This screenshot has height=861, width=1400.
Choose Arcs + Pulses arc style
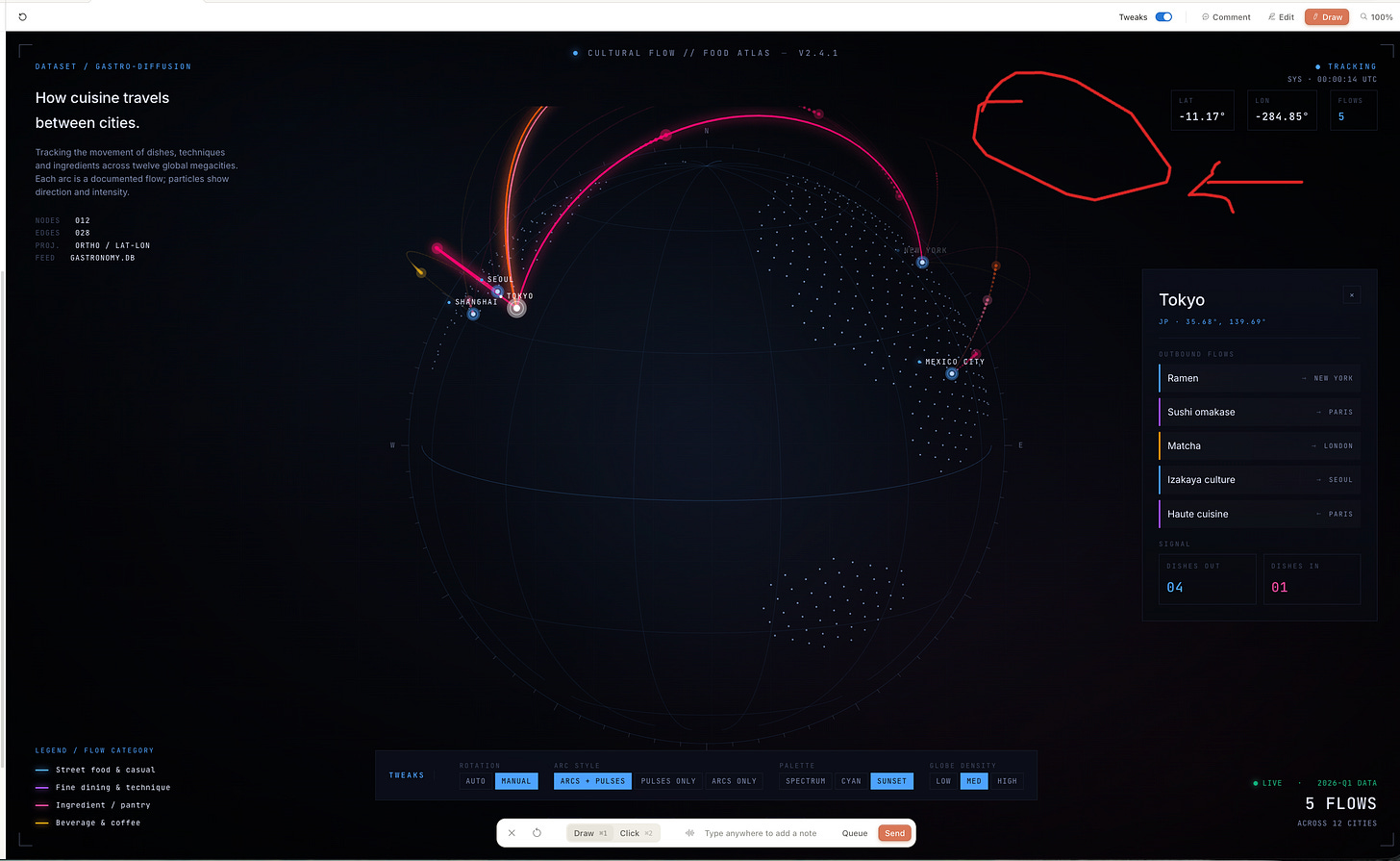[592, 781]
